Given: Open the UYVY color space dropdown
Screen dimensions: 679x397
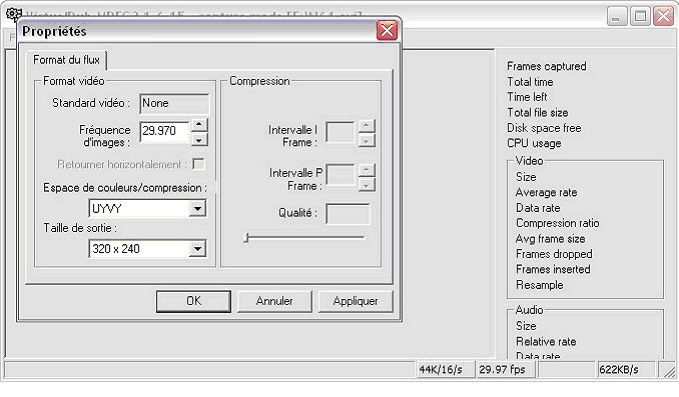Looking at the screenshot, I should (197, 209).
